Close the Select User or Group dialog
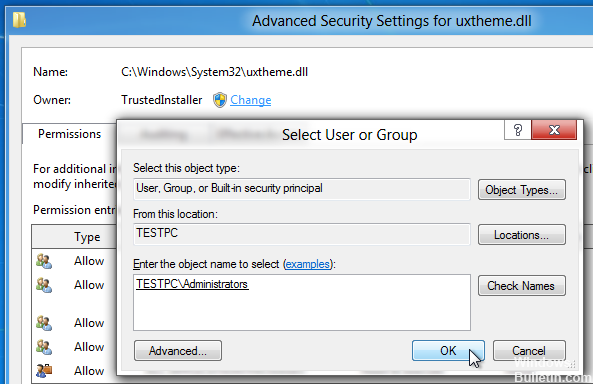The height and width of the screenshot is (384, 593). pyautogui.click(x=554, y=130)
